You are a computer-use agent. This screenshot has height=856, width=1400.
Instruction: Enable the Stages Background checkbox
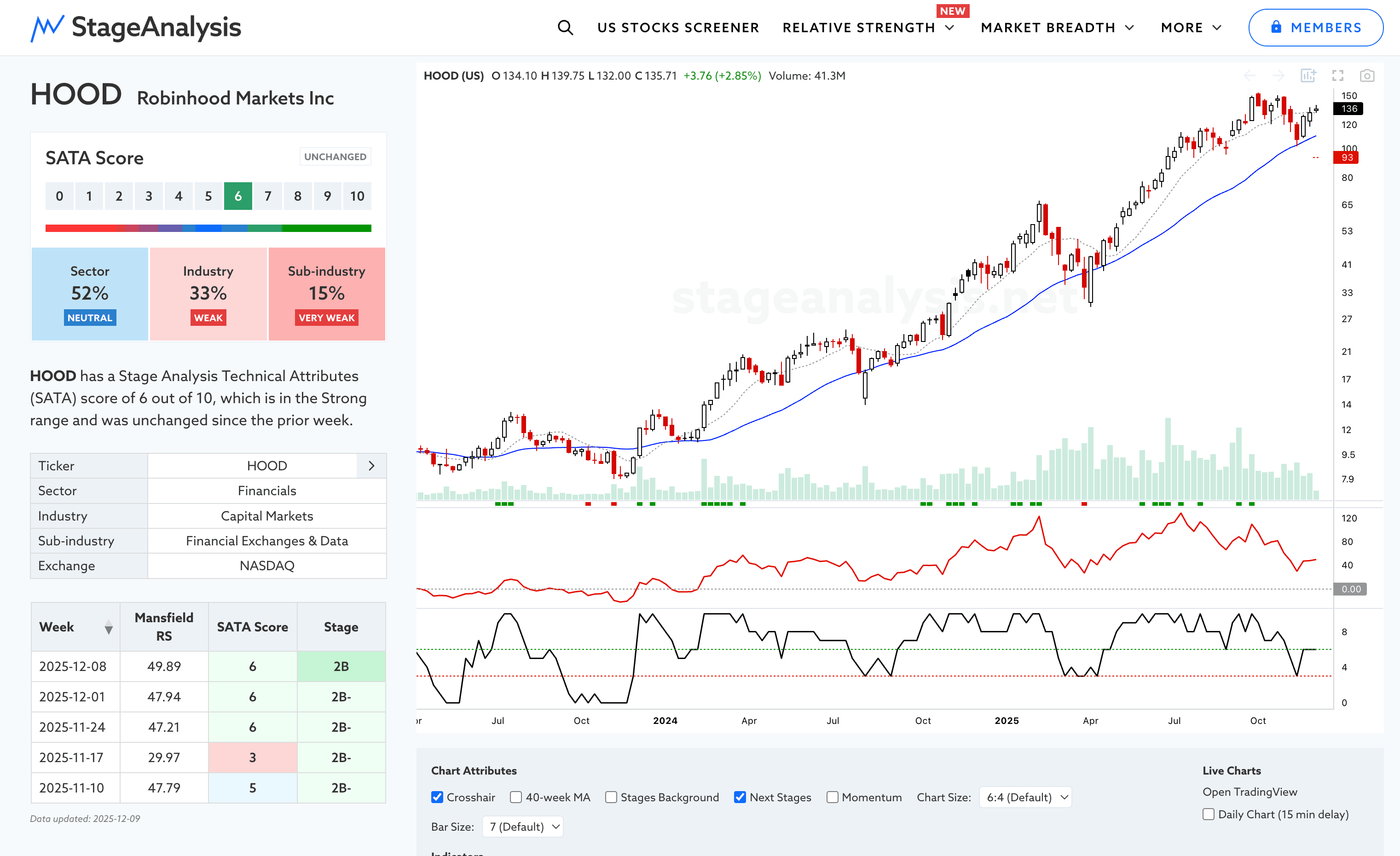tap(611, 797)
